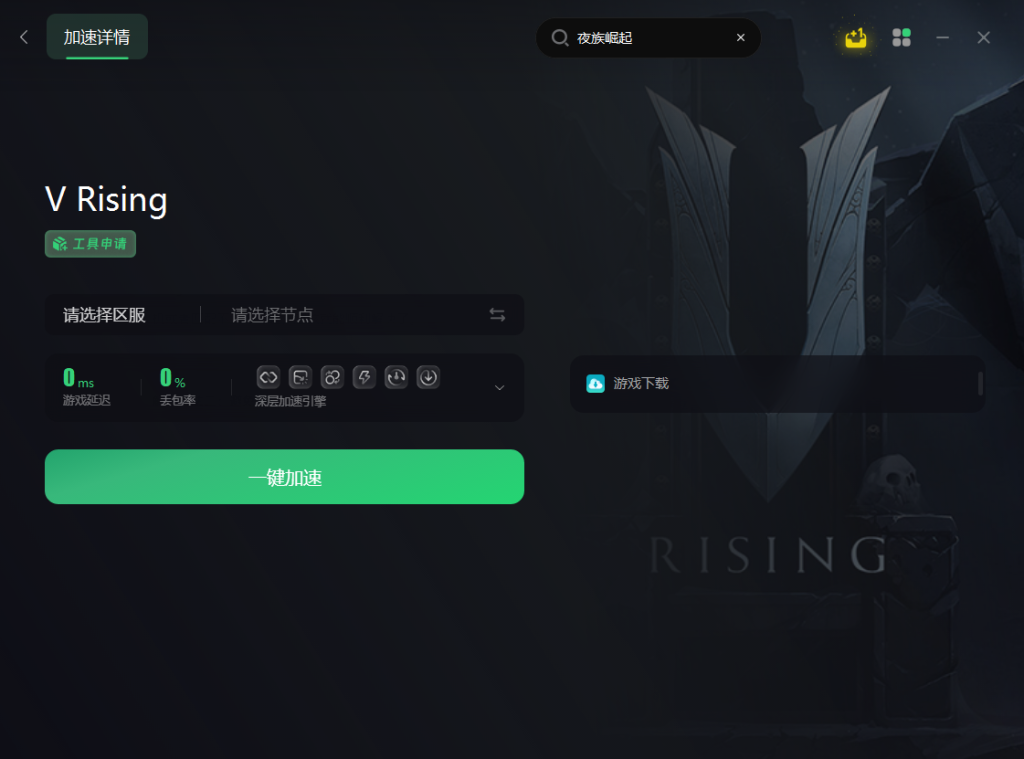Click the 工具申请 tool request button
The height and width of the screenshot is (759, 1024).
pyautogui.click(x=90, y=244)
